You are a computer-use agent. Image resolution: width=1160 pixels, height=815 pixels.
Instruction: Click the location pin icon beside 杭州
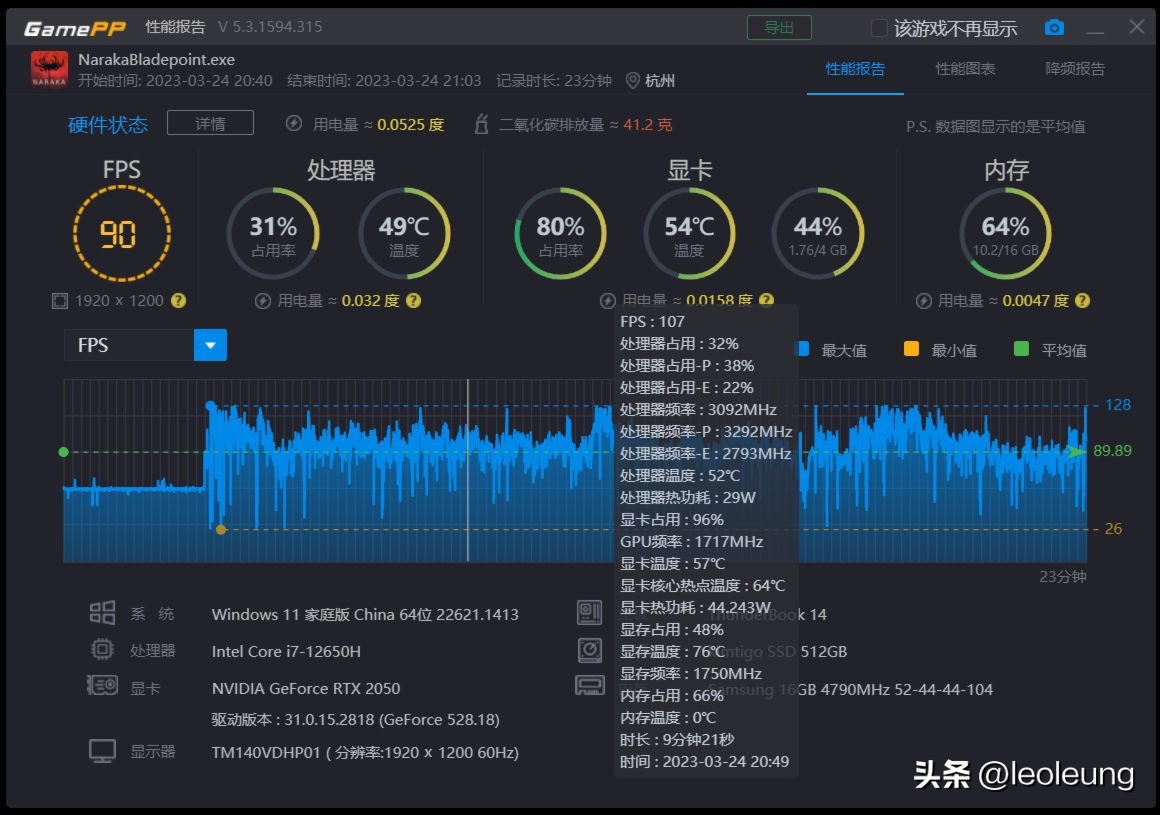(x=632, y=80)
